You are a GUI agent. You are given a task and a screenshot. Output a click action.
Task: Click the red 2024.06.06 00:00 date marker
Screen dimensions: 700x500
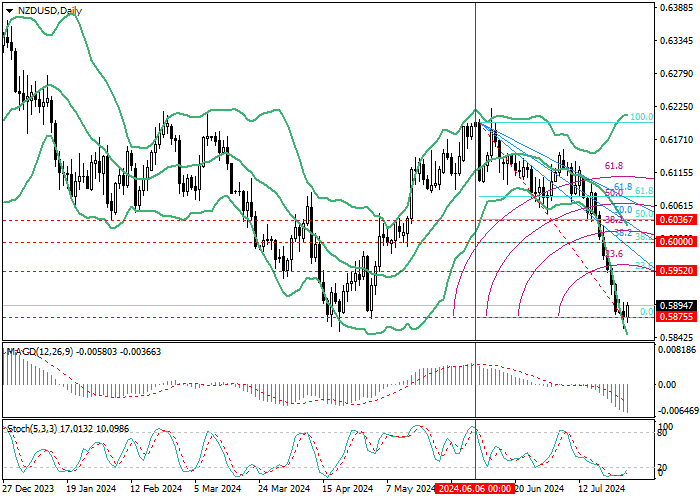pyautogui.click(x=475, y=488)
